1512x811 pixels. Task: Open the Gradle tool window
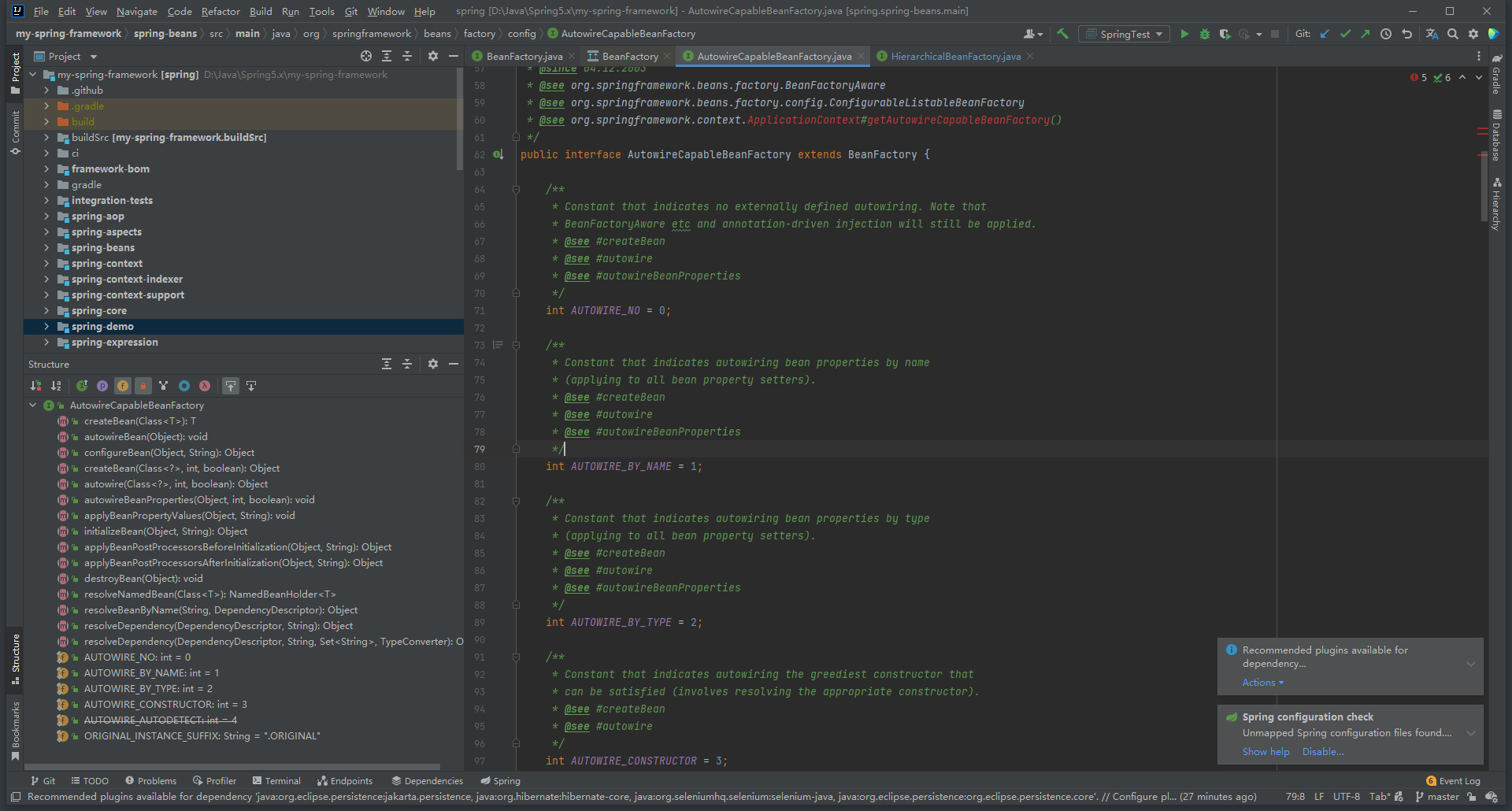[x=1496, y=73]
